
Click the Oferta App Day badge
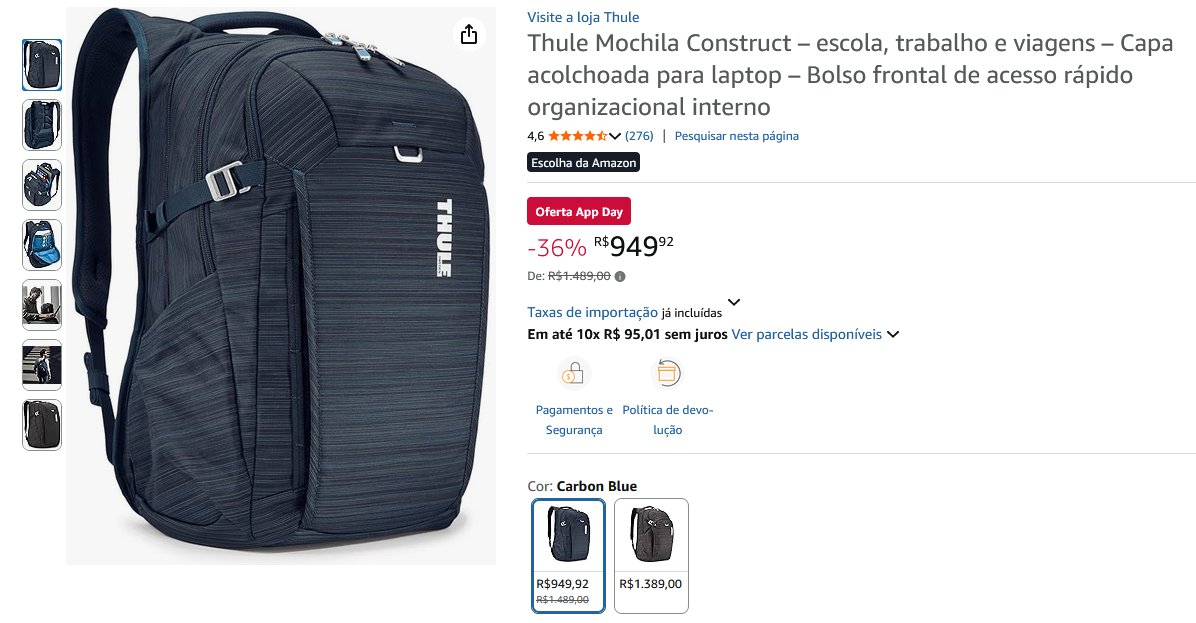coord(579,212)
